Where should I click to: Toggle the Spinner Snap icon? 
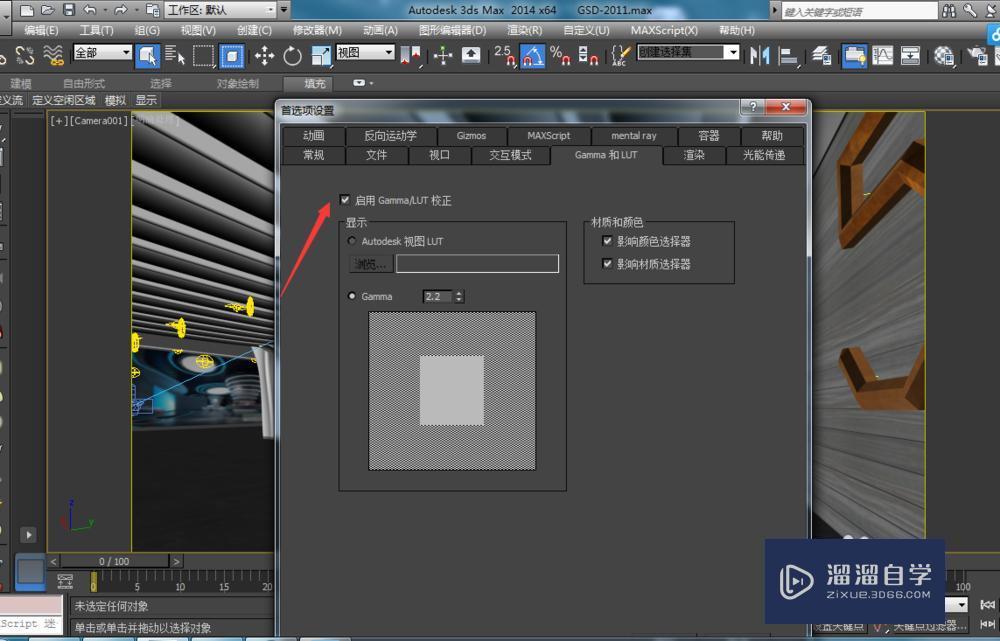(587, 55)
